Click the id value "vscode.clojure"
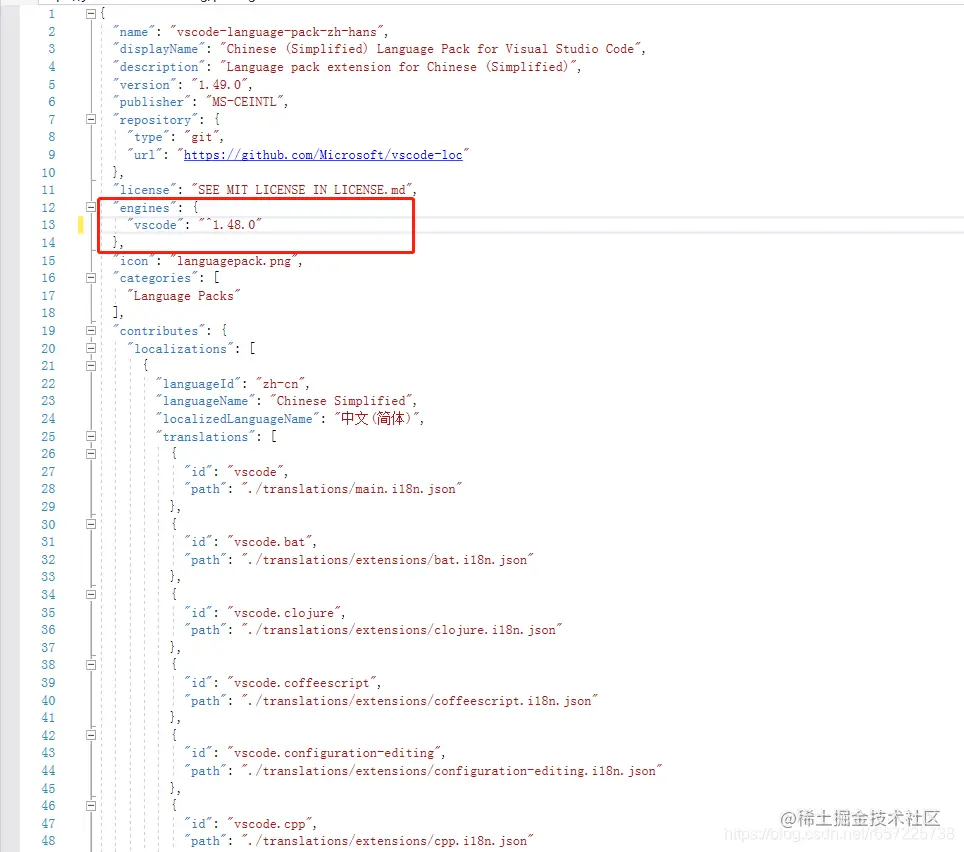This screenshot has width=964, height=852. [284, 613]
